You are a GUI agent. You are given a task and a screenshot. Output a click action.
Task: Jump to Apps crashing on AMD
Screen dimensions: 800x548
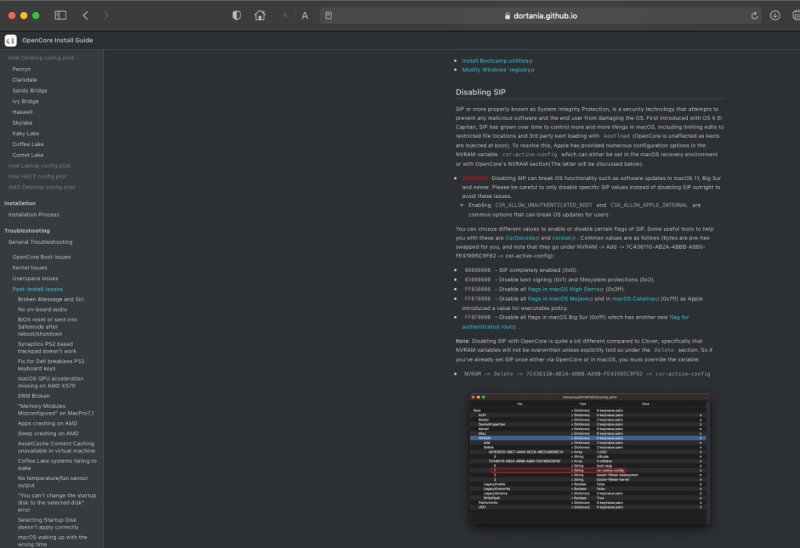pos(47,424)
